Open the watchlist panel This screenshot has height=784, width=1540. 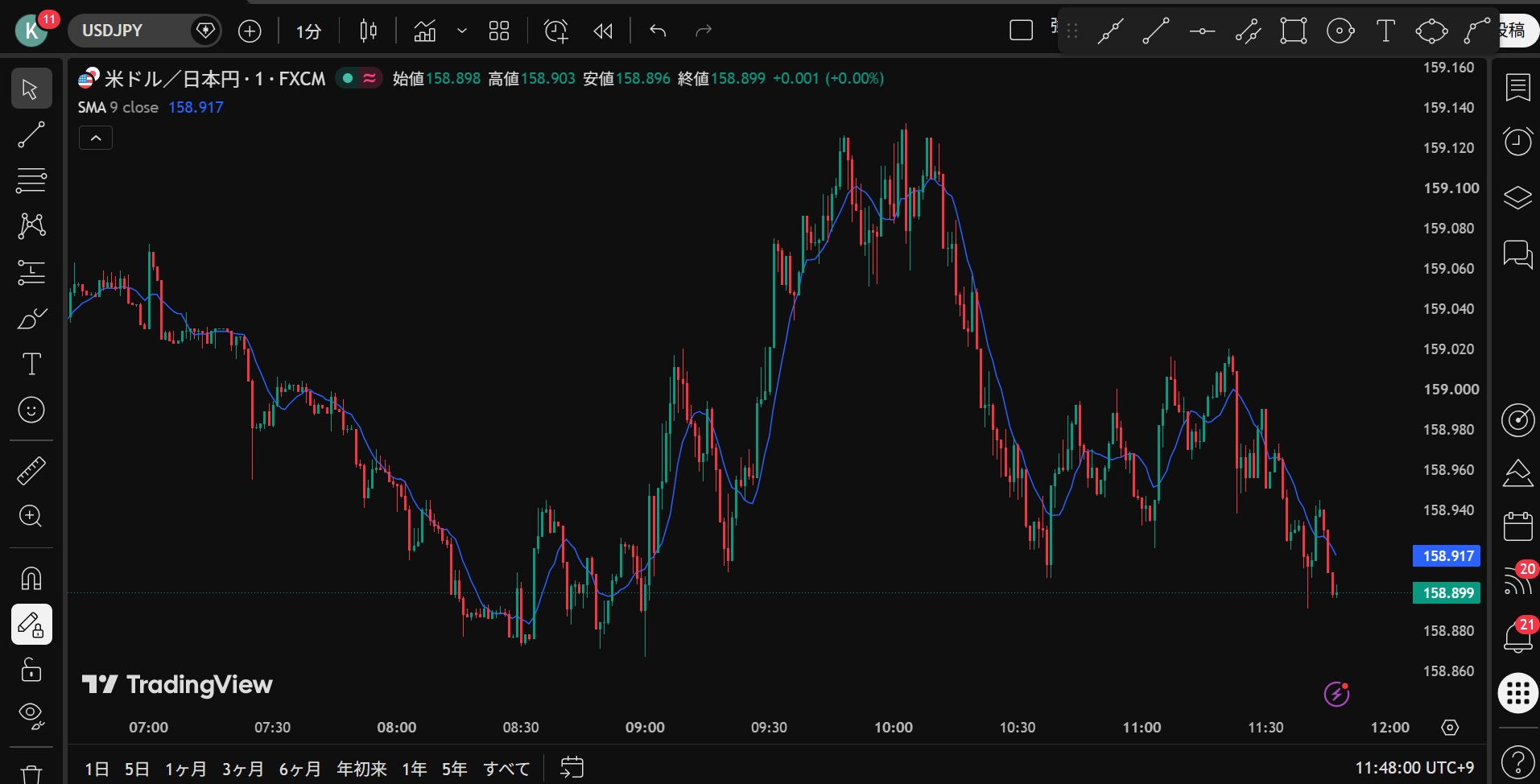click(1518, 87)
